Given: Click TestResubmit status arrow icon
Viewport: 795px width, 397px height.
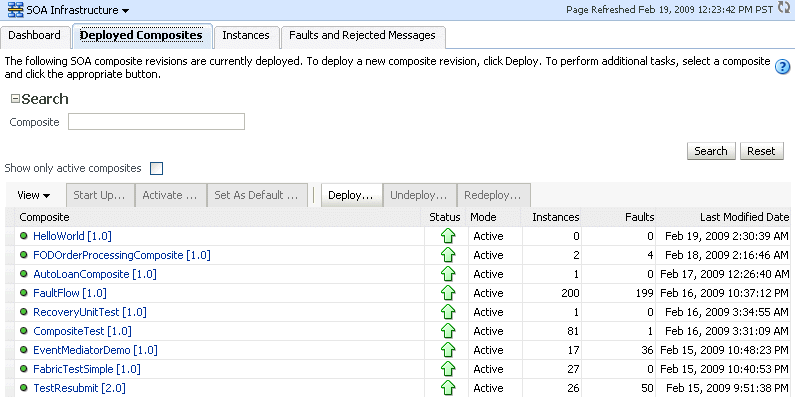Looking at the screenshot, I should pyautogui.click(x=448, y=388).
